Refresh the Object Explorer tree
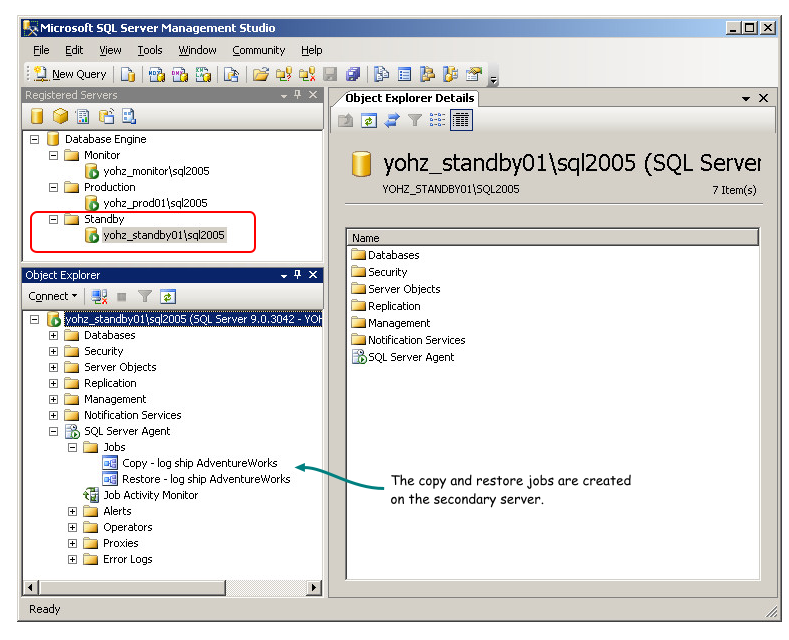This screenshot has width=789, height=640. point(168,297)
